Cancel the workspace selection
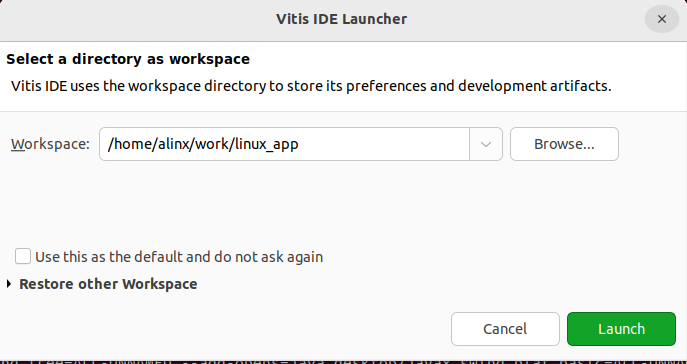The width and height of the screenshot is (687, 364). click(x=505, y=329)
